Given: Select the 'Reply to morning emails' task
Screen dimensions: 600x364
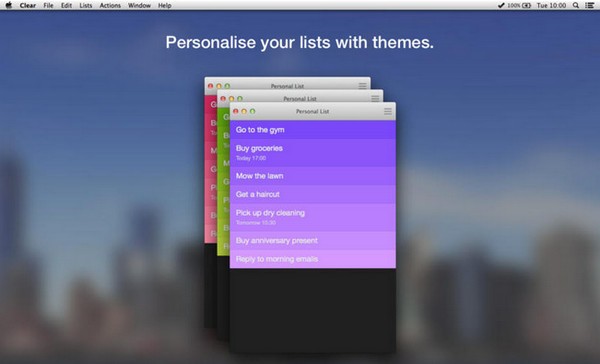Looking at the screenshot, I should [313, 259].
